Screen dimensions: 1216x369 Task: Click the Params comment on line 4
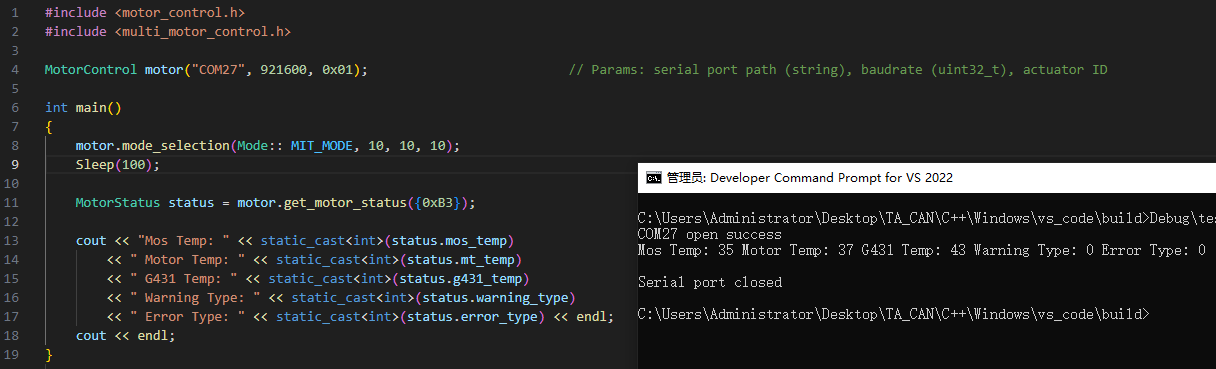[x=838, y=69]
